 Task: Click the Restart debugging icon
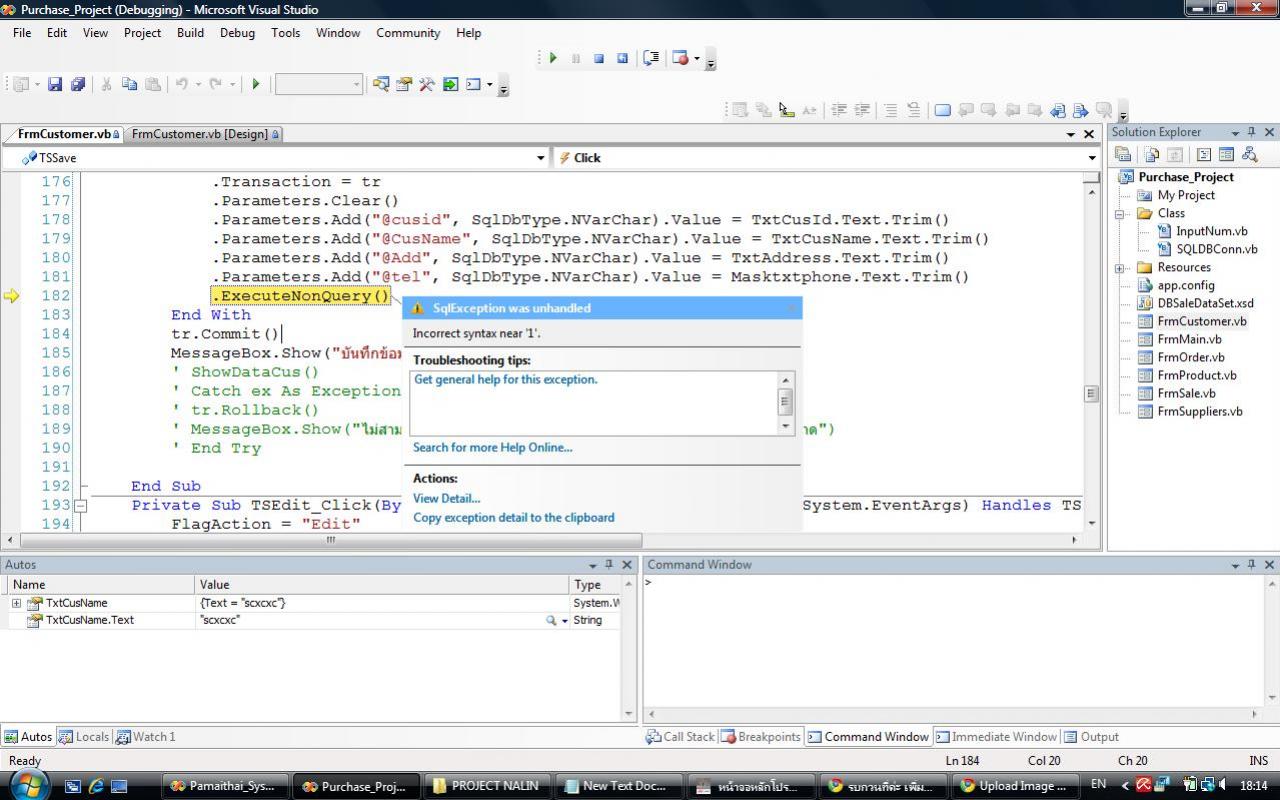[x=622, y=58]
